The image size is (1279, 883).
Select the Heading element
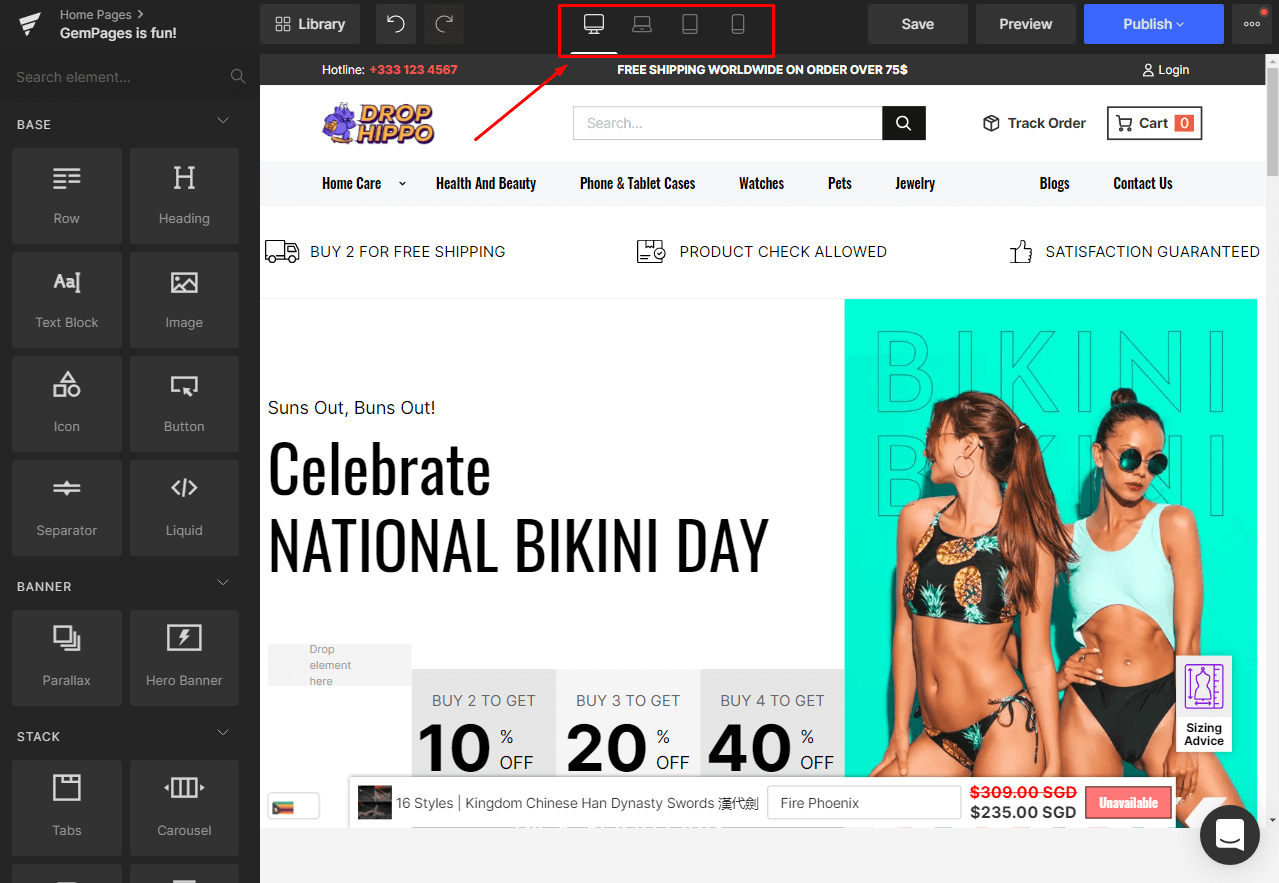click(x=184, y=196)
